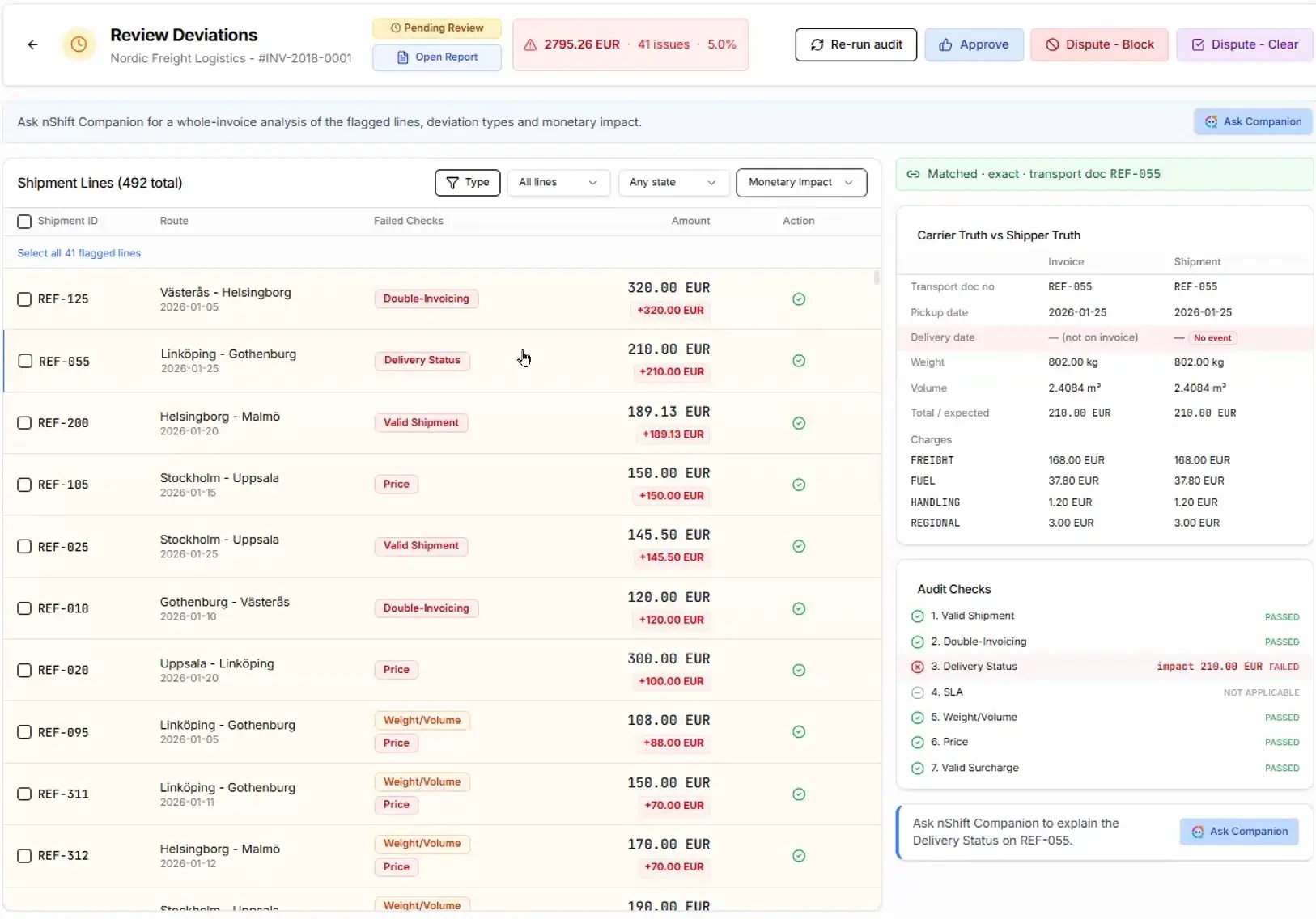1316x919 pixels.
Task: Open the Monetary Impact sort dropdown
Action: (x=801, y=183)
